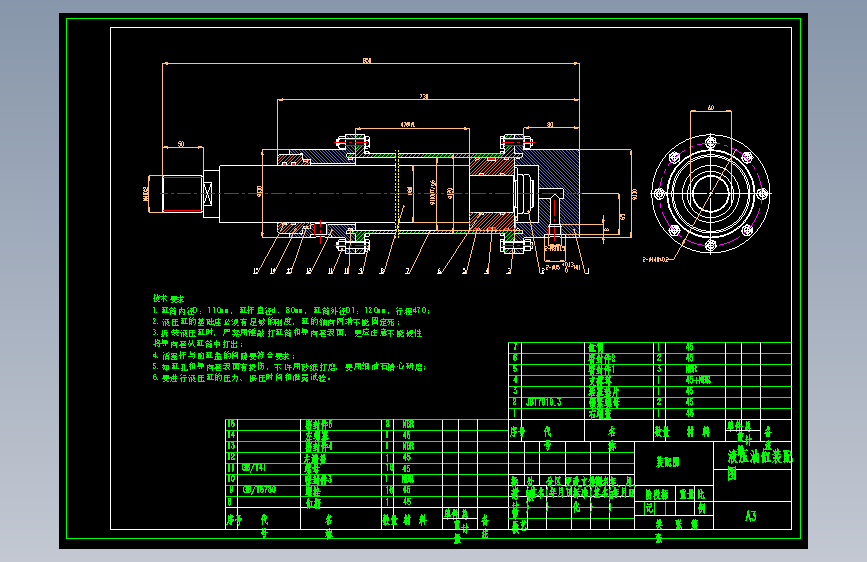Select row number "8" in left parts list
867x562 pixels.
pyautogui.click(x=230, y=502)
